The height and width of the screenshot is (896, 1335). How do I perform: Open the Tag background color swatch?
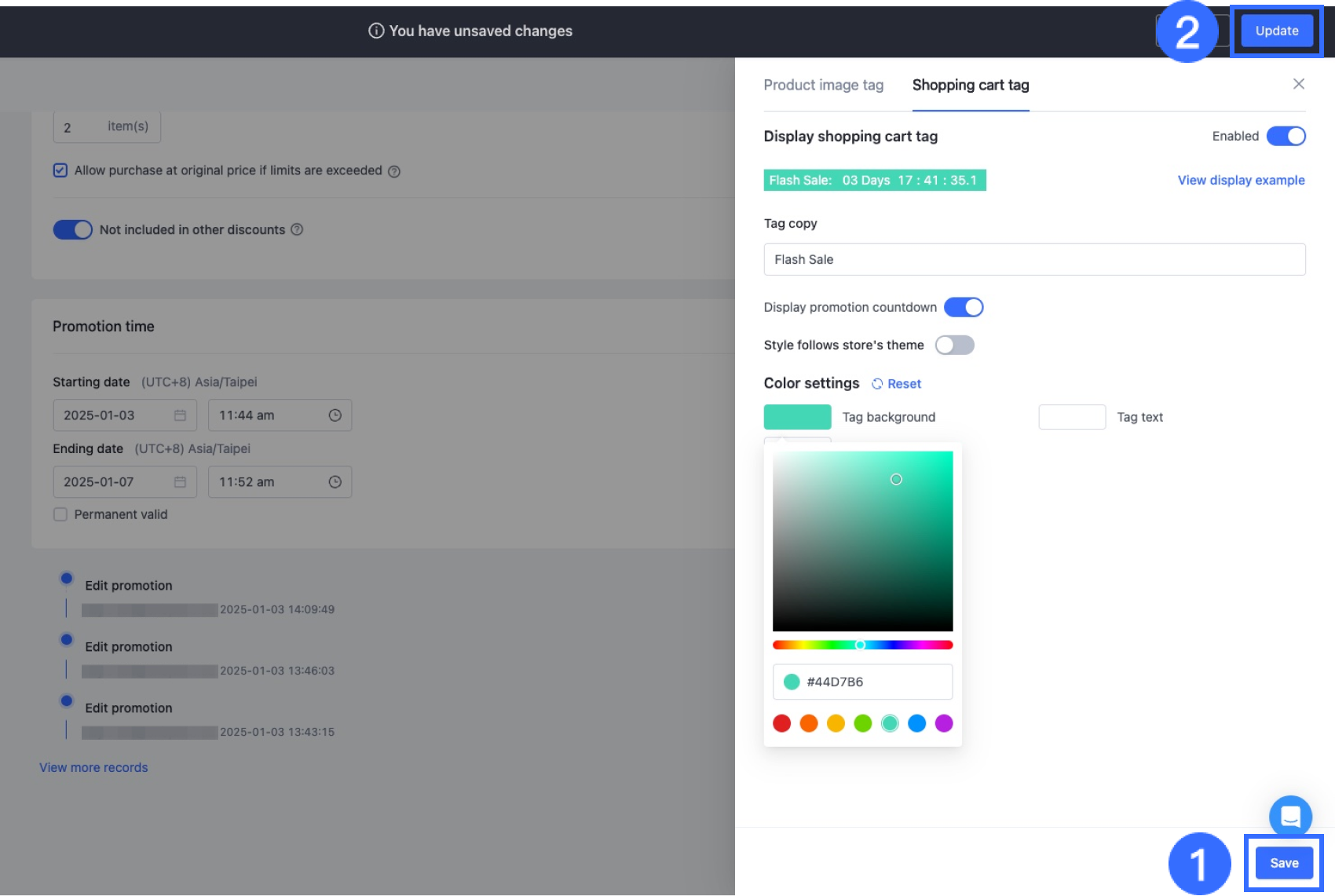pyautogui.click(x=797, y=417)
